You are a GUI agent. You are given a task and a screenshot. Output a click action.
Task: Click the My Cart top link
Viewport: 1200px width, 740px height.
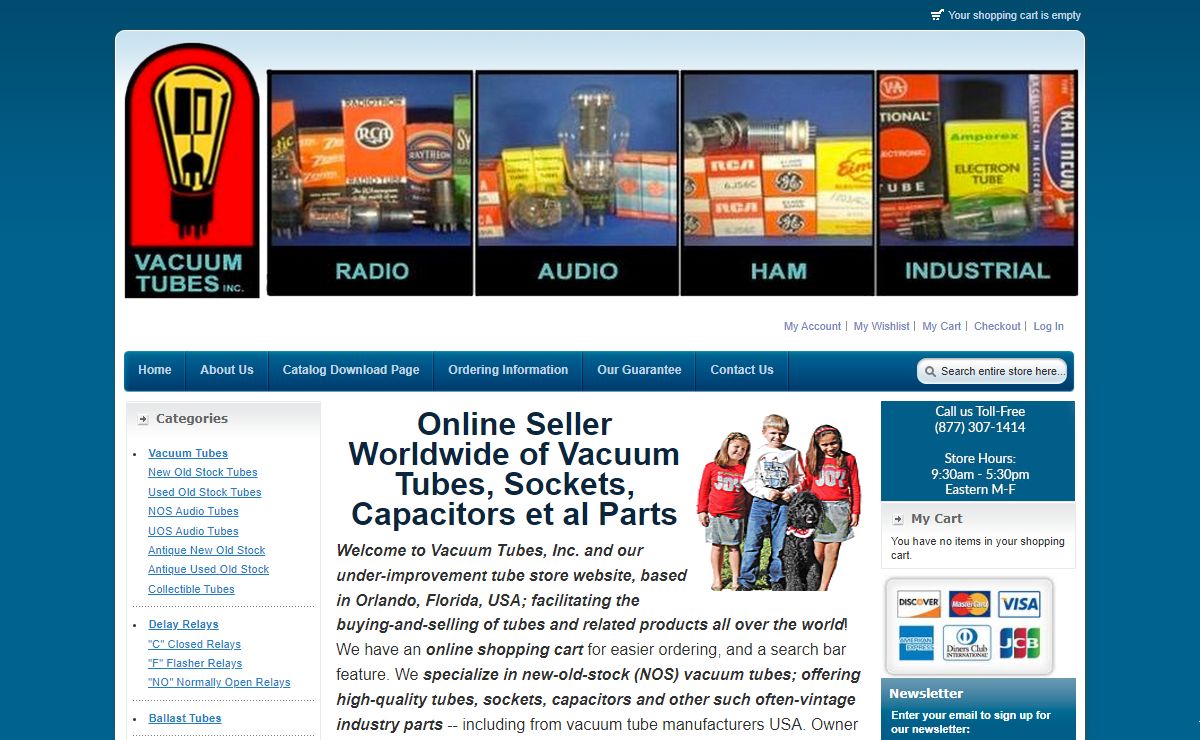[941, 326]
